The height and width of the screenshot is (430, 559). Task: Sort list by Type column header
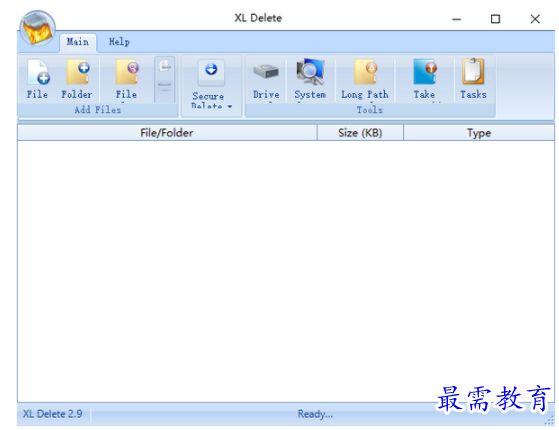479,133
